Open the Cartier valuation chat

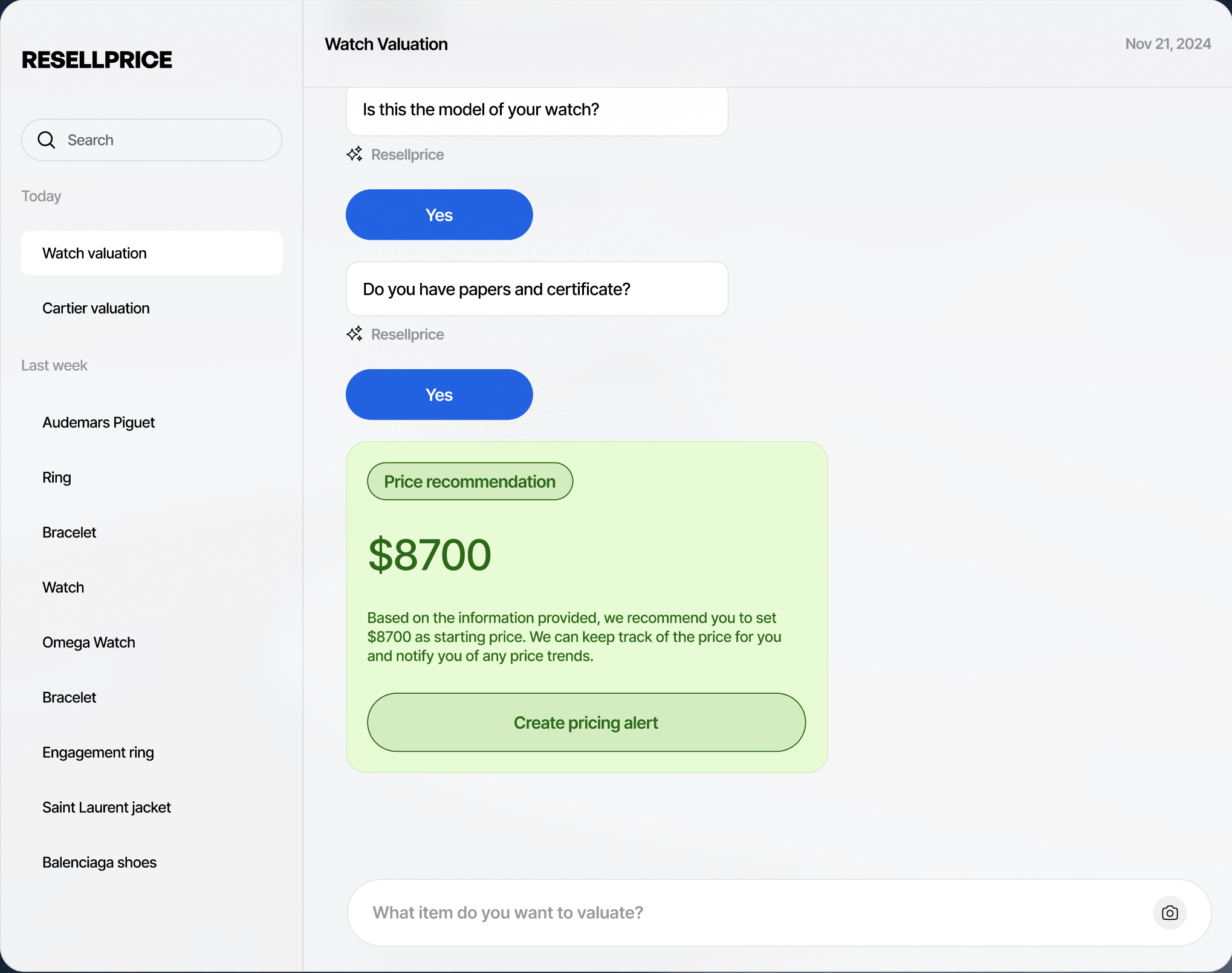click(96, 308)
